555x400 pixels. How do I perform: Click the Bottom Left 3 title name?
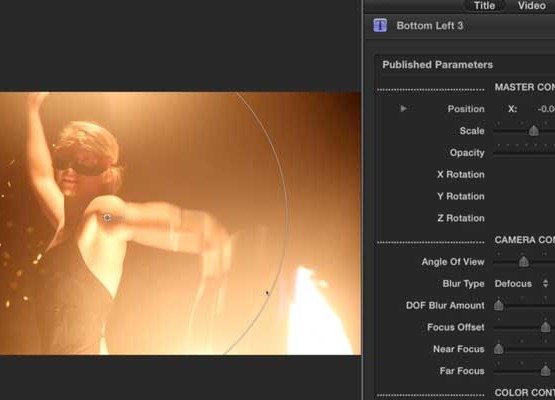pos(430,26)
